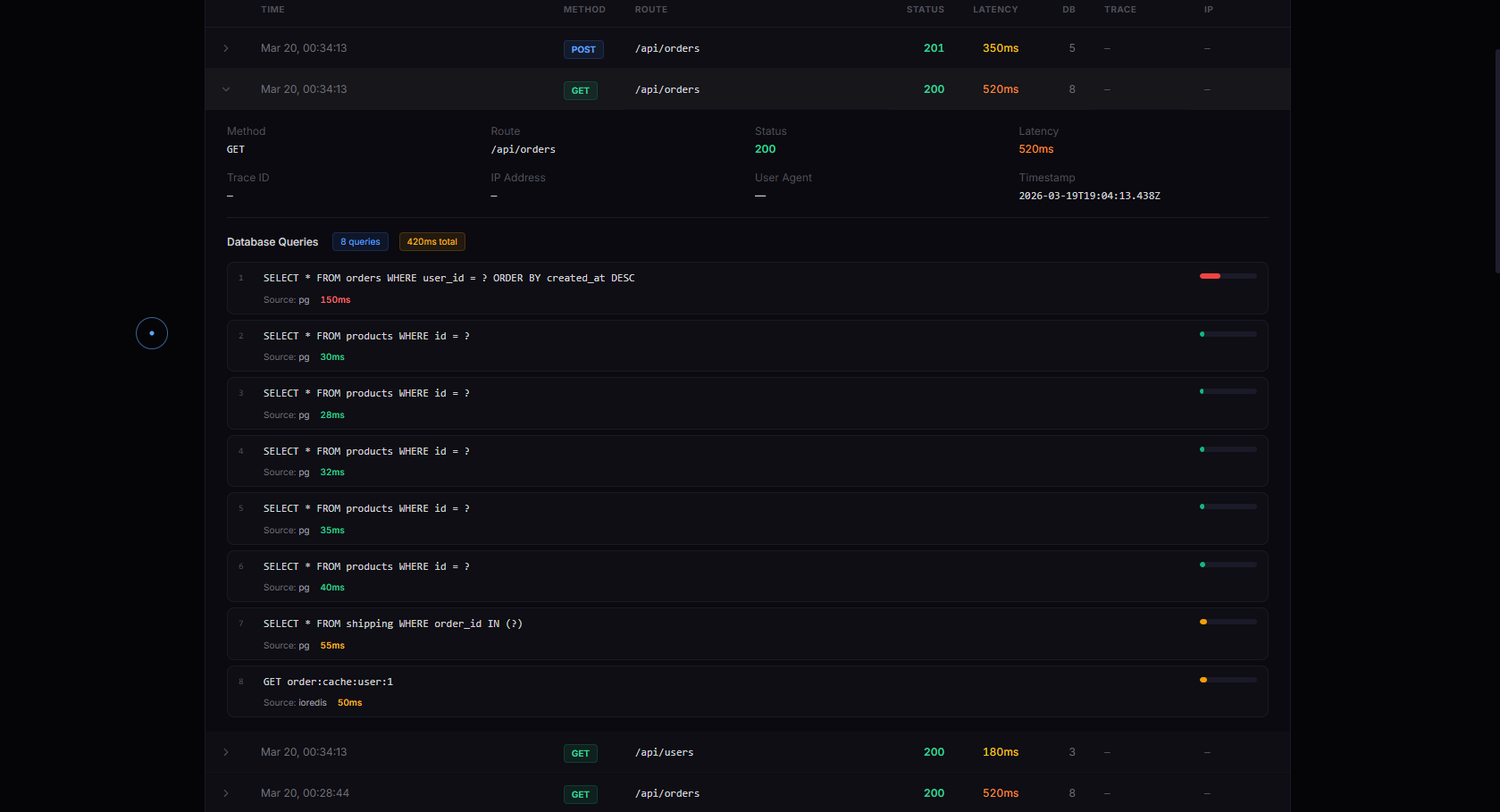This screenshot has height=812, width=1500.
Task: Click 350ms latency in POST row
Action: coord(1001,48)
